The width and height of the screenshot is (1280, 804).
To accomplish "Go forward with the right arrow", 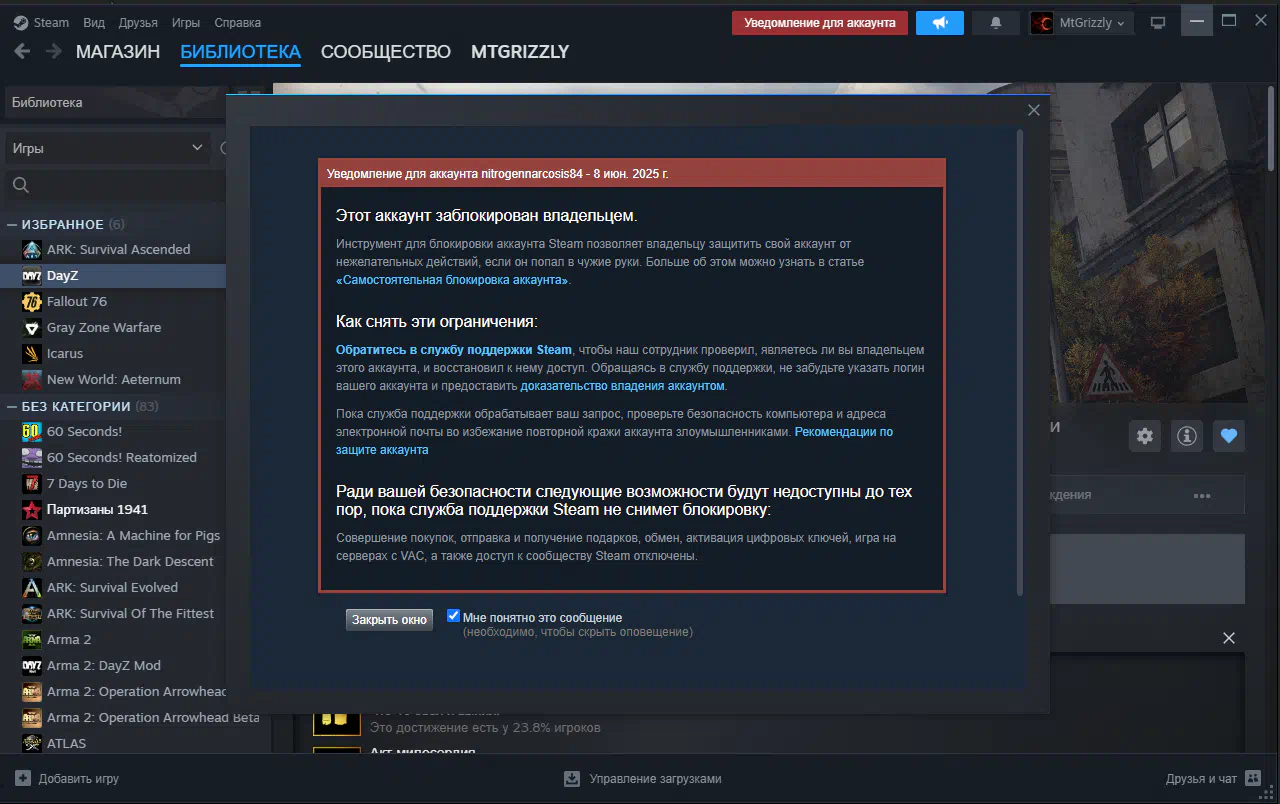I will coord(53,51).
